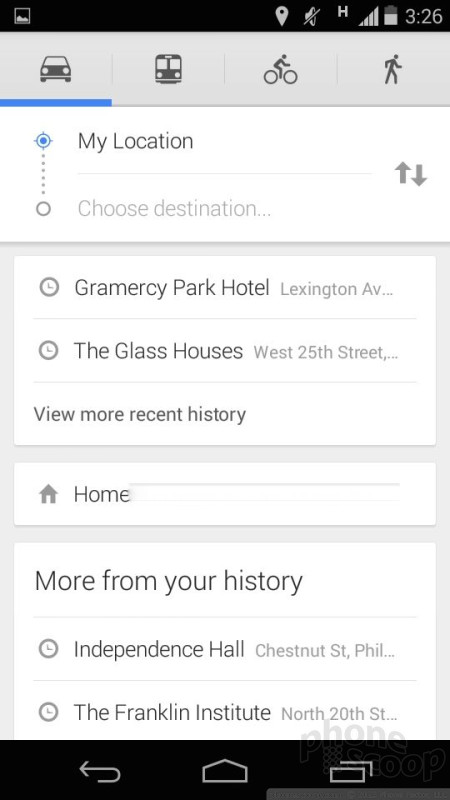Swap start and destination arrows
450x800 pixels.
click(x=411, y=174)
